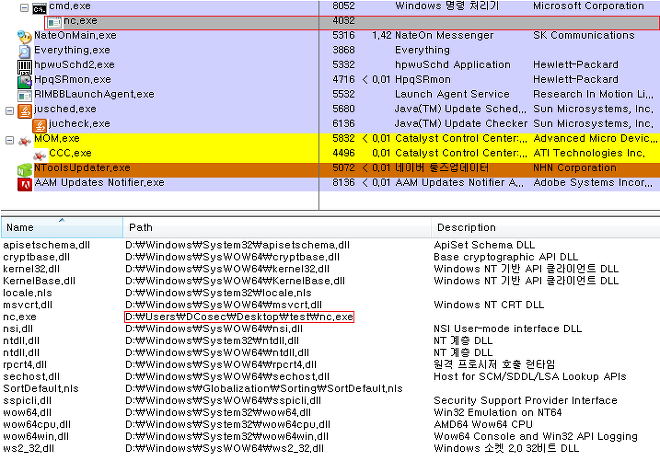Click 'Adobe Systems Incor...' company name
This screenshot has height=461, width=660.
593,183
